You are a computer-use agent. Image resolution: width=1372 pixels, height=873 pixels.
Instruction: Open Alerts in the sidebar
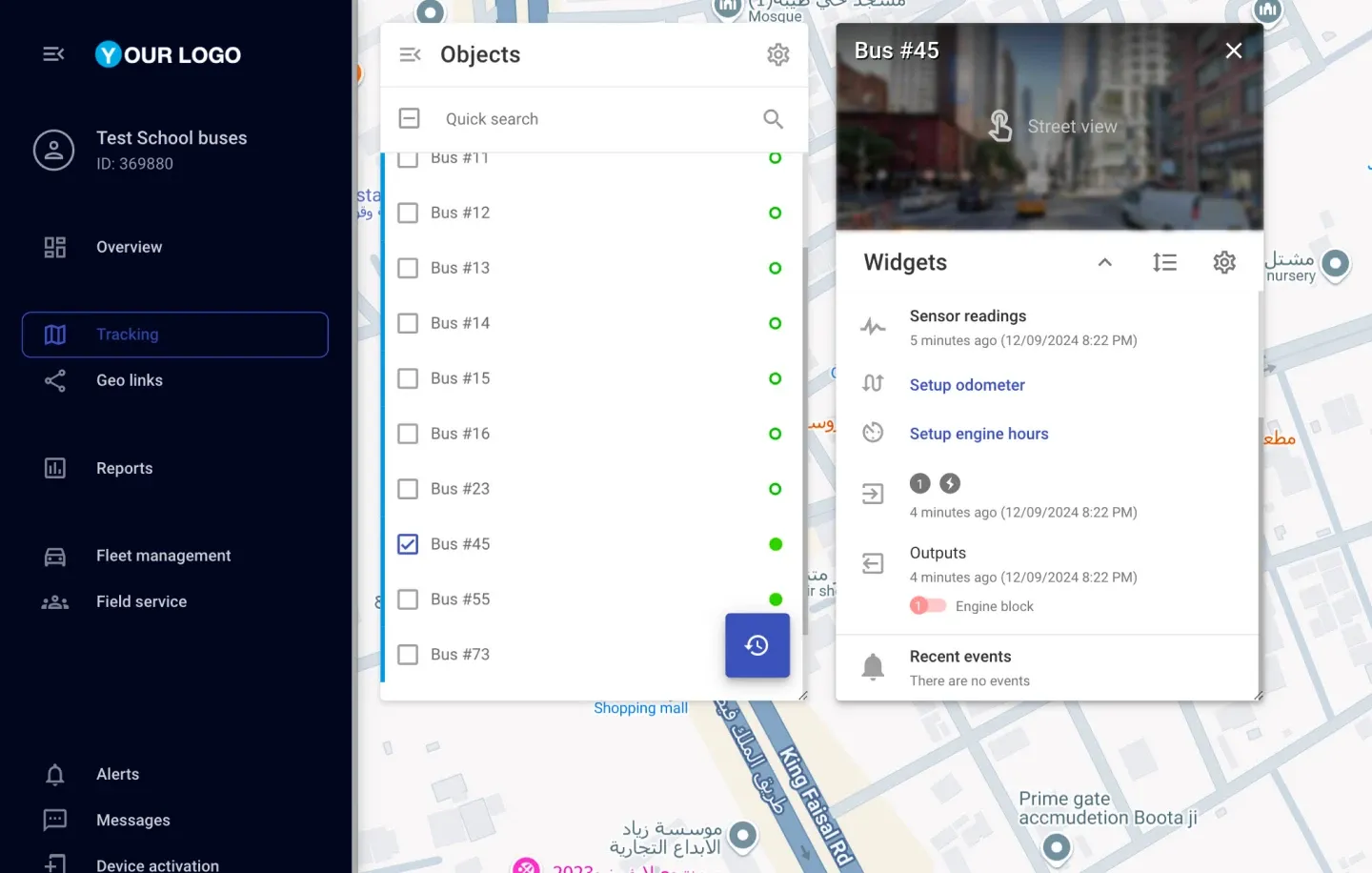117,774
